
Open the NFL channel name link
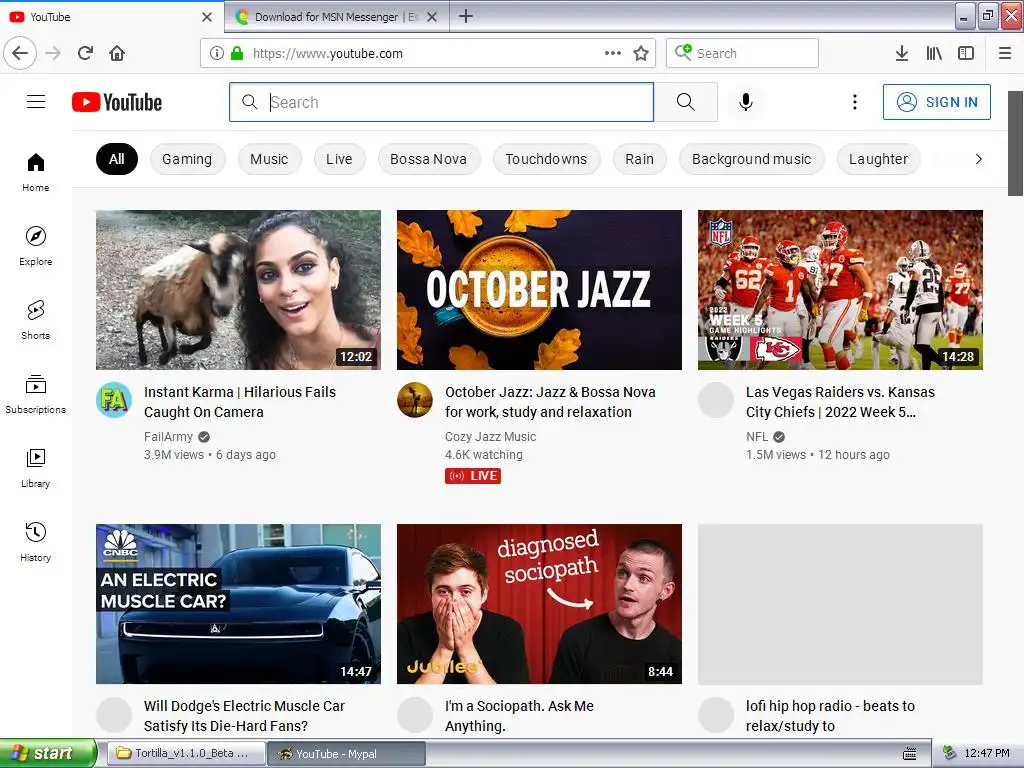click(757, 437)
